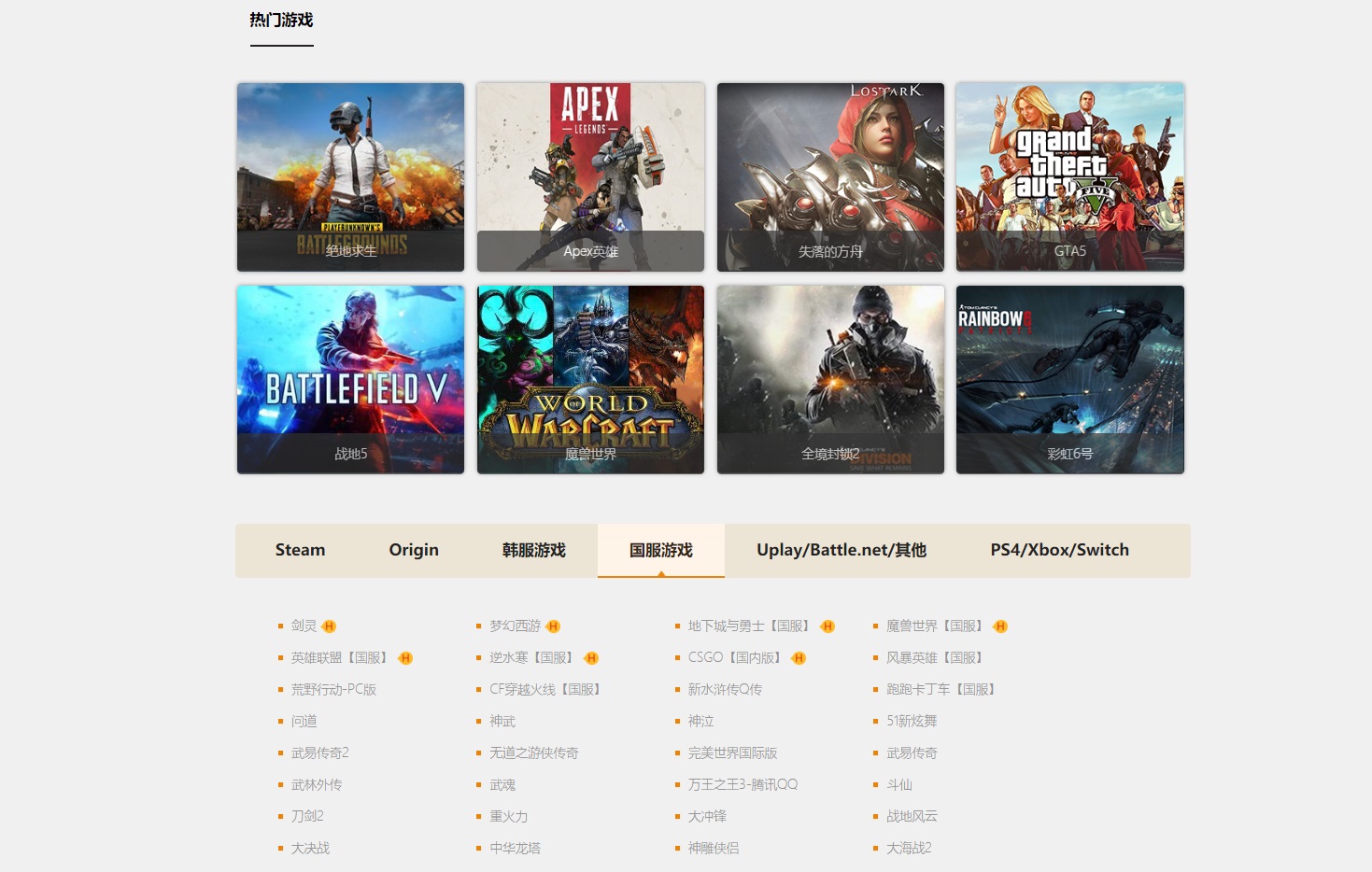Open the 大冲锋 link
1372x872 pixels.
point(707,816)
